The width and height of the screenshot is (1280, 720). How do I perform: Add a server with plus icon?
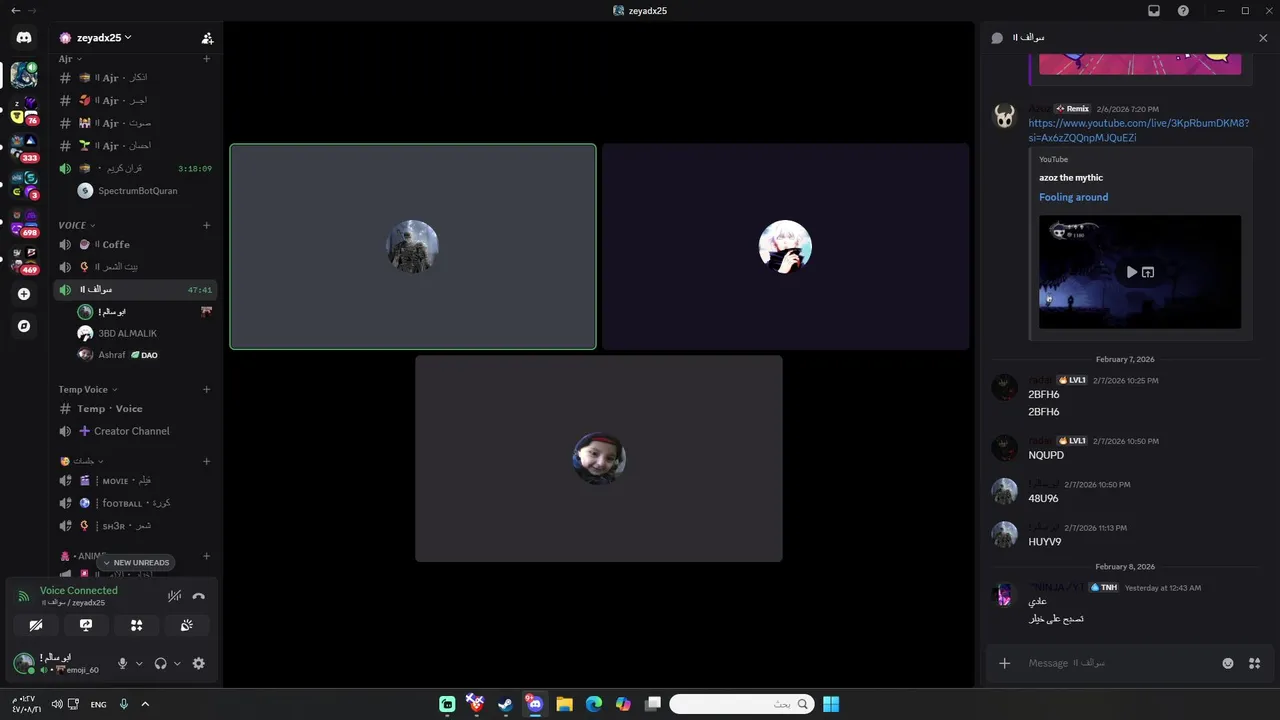24,294
